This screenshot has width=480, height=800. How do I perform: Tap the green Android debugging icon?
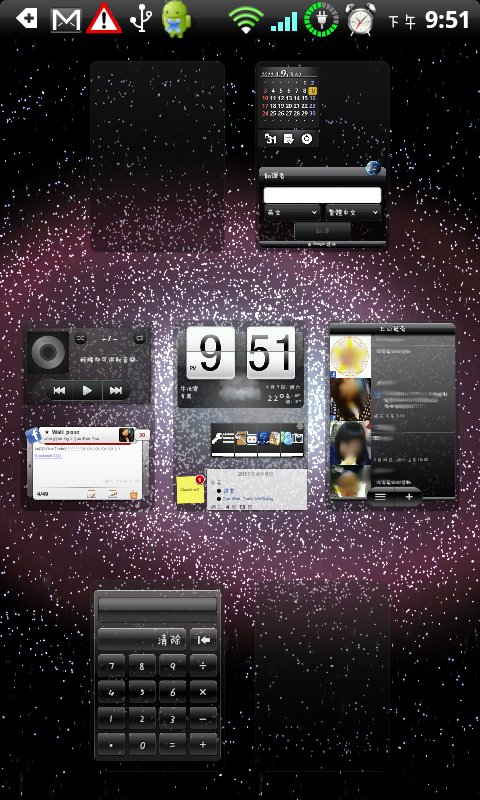tap(176, 19)
